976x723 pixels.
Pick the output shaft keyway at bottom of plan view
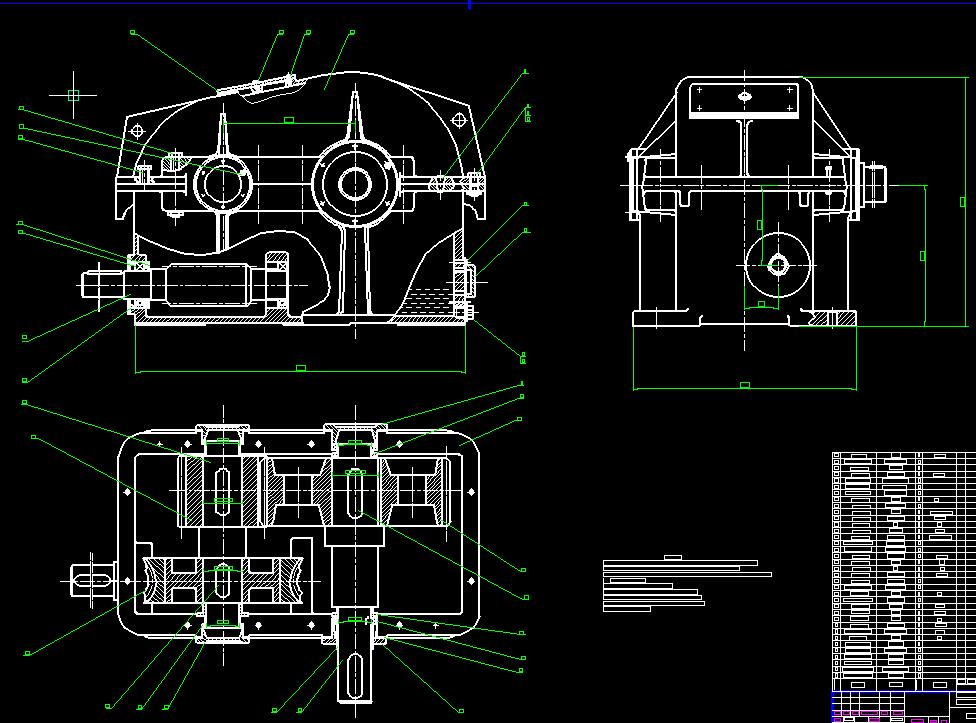(x=355, y=675)
